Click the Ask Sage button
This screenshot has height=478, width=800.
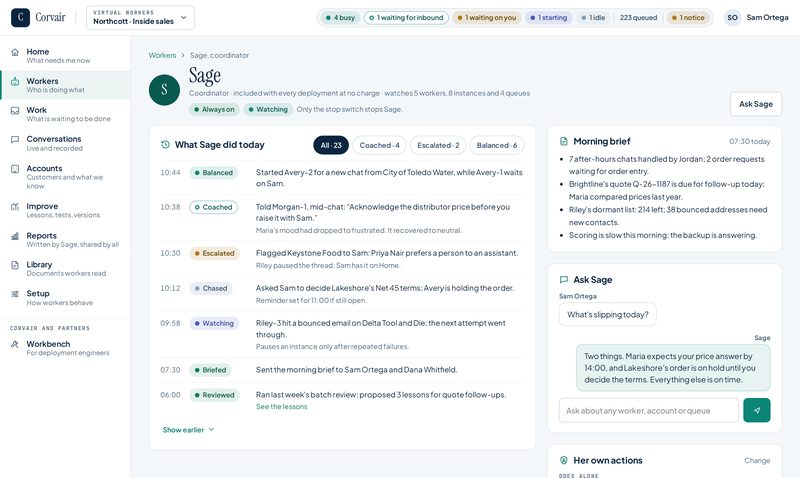756,104
